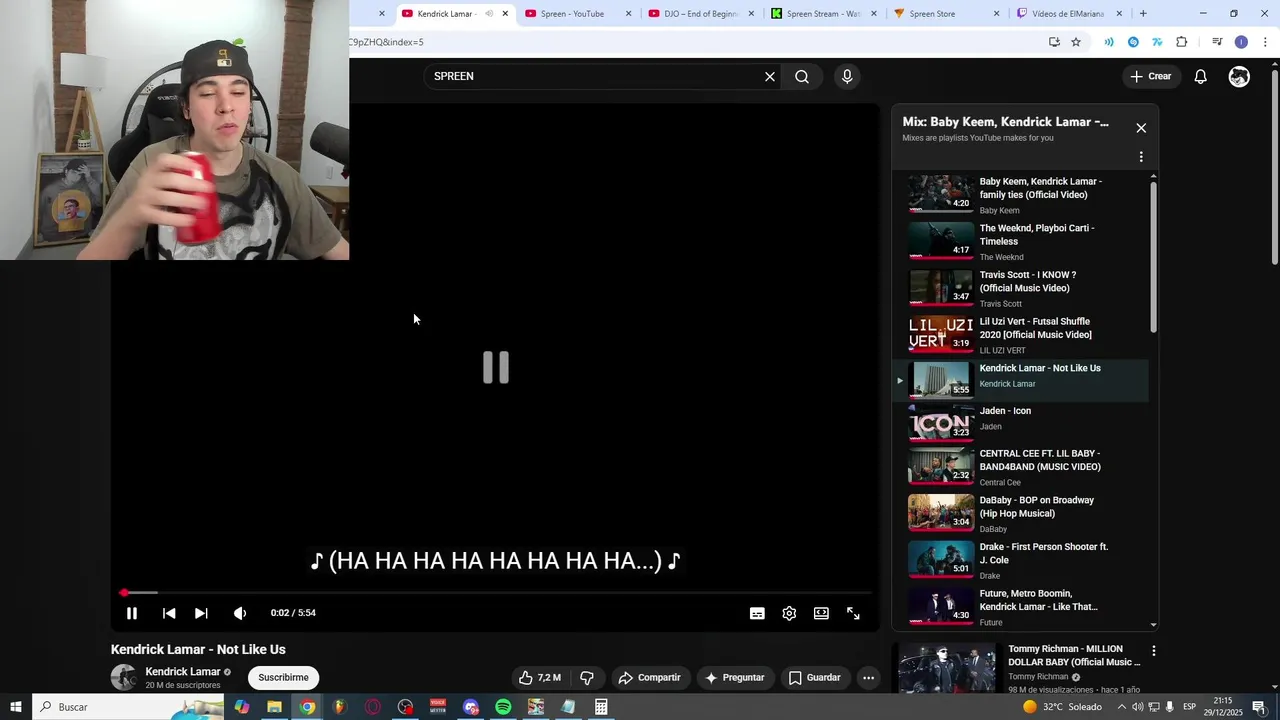
Task: Open YouTube notifications bell
Action: pos(1201,76)
